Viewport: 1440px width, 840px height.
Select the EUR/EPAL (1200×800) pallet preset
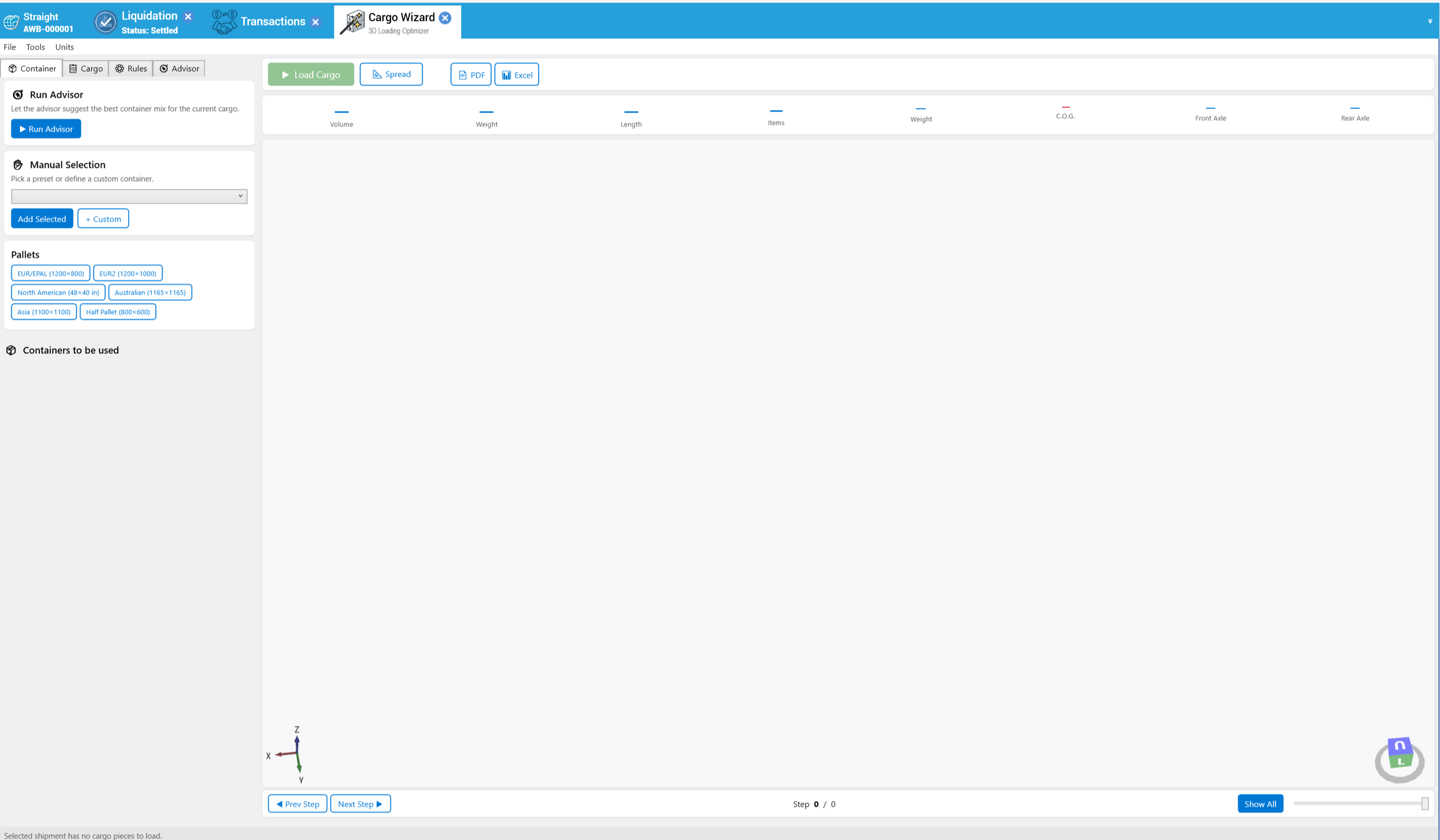pyautogui.click(x=51, y=274)
